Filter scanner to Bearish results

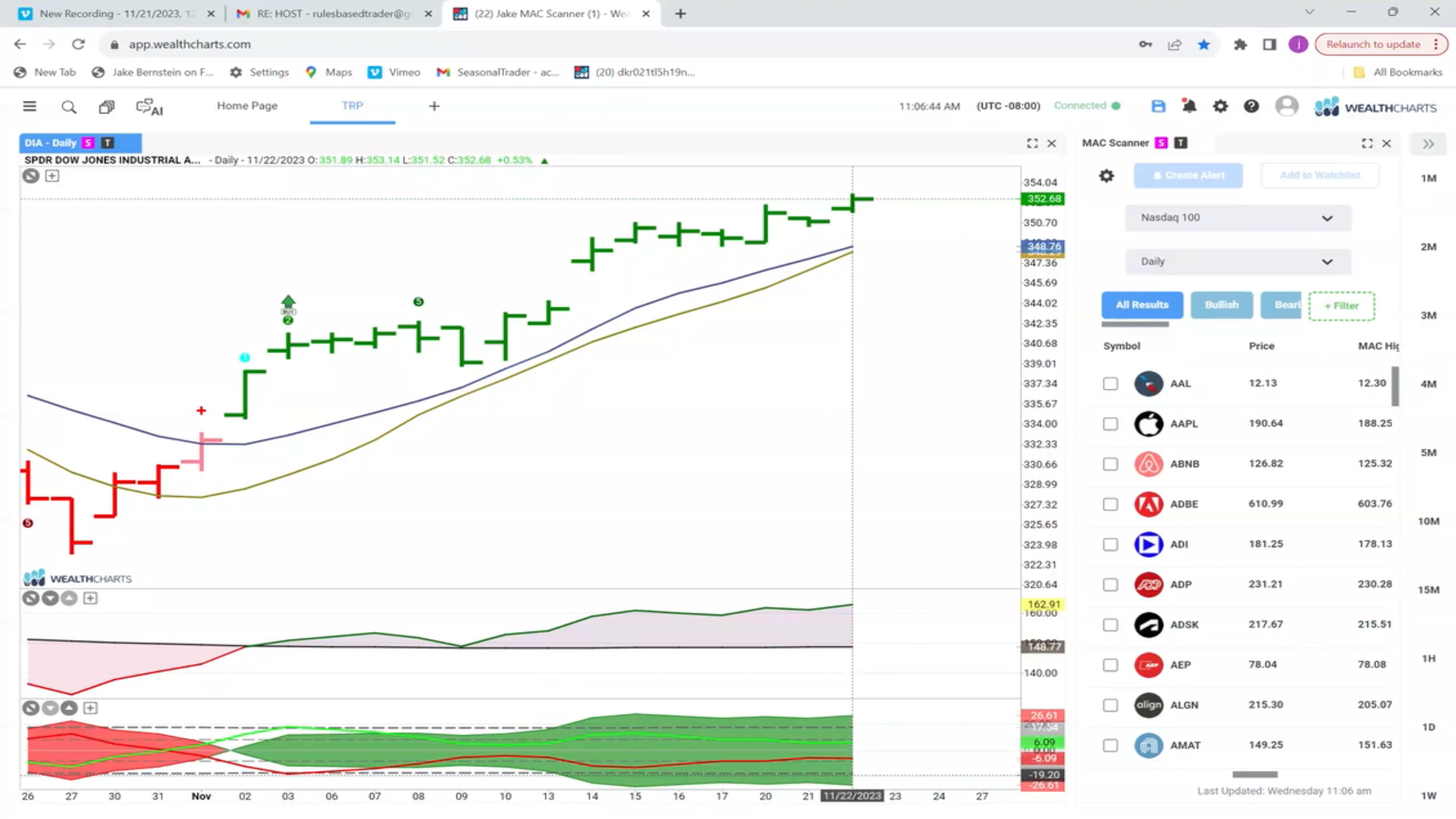coord(1281,305)
